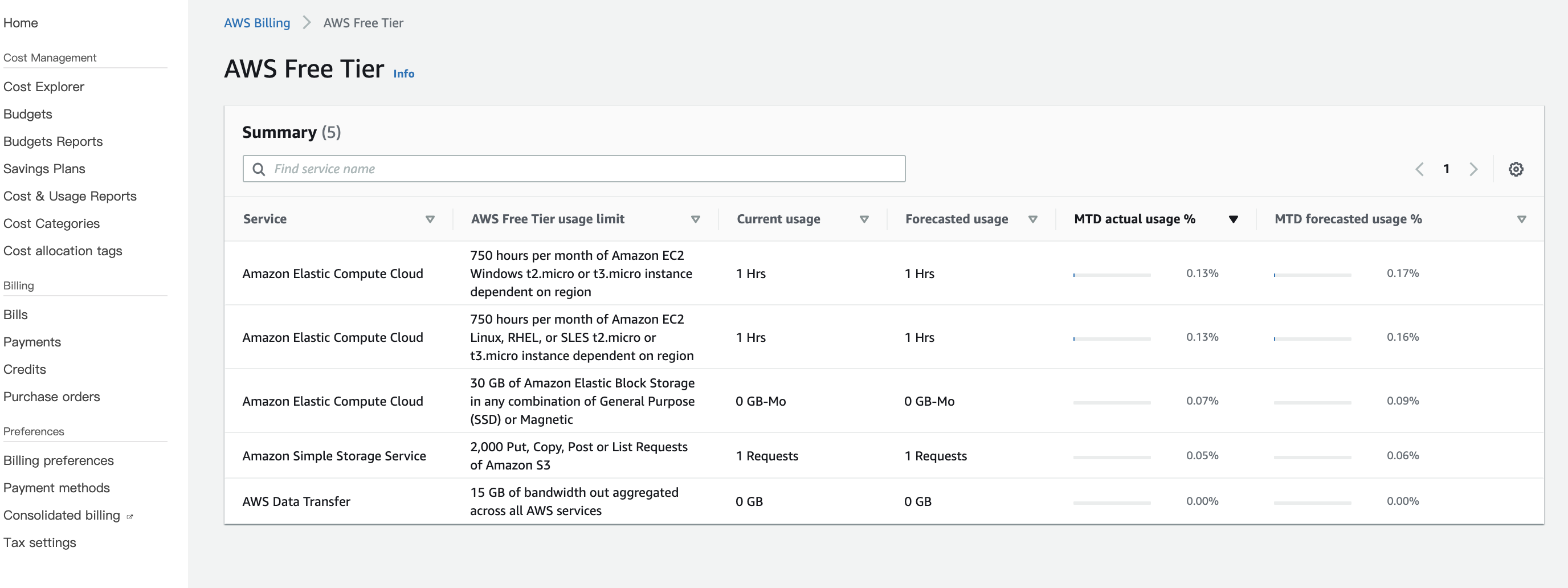The height and width of the screenshot is (588, 1568).
Task: Open Billing preferences
Action: pos(59,462)
